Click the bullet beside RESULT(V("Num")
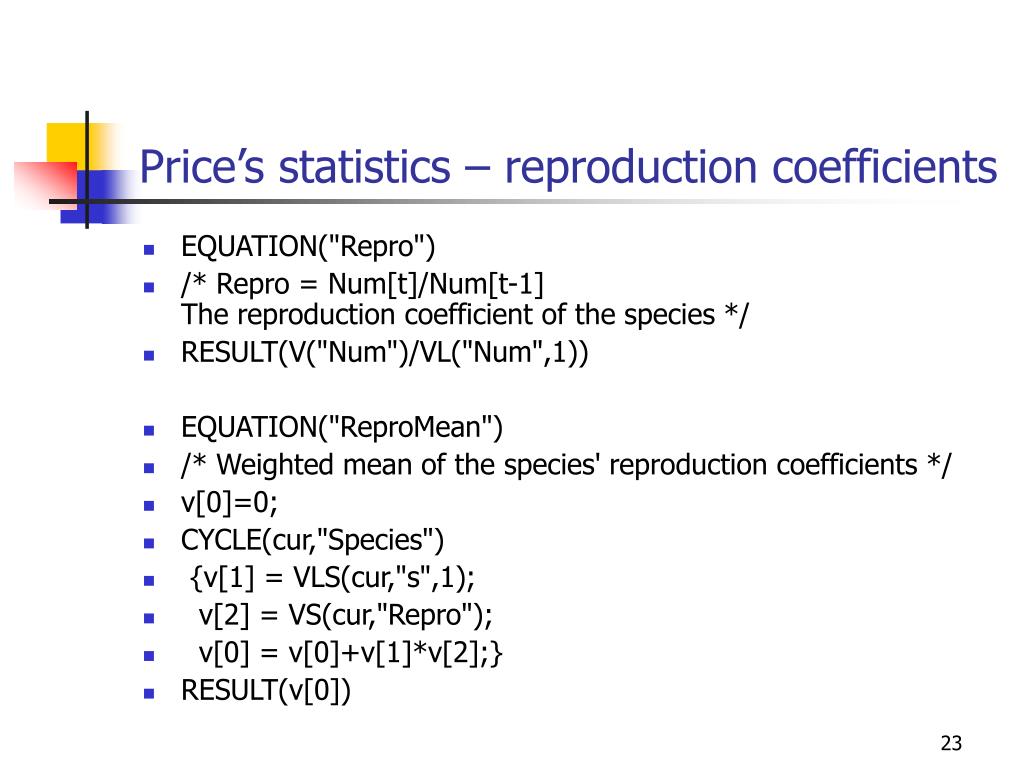The image size is (1024, 768). [150, 356]
